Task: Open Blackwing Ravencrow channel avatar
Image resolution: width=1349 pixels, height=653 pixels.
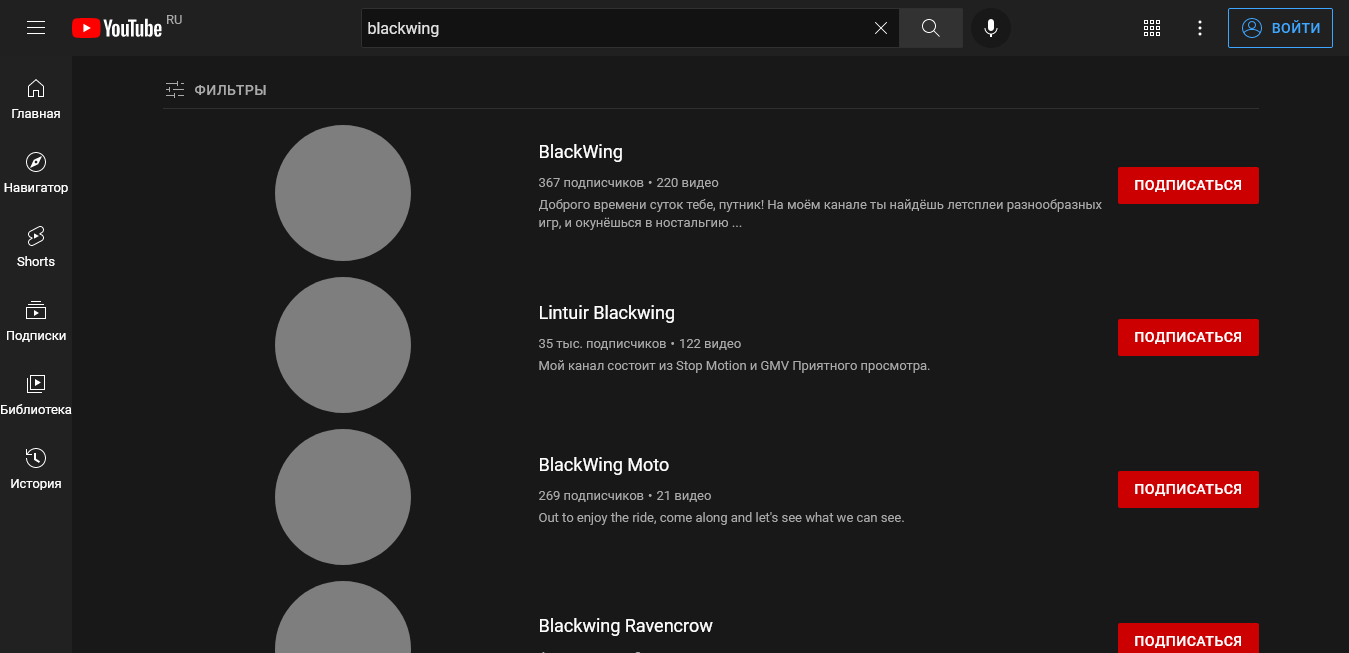Action: (x=343, y=617)
